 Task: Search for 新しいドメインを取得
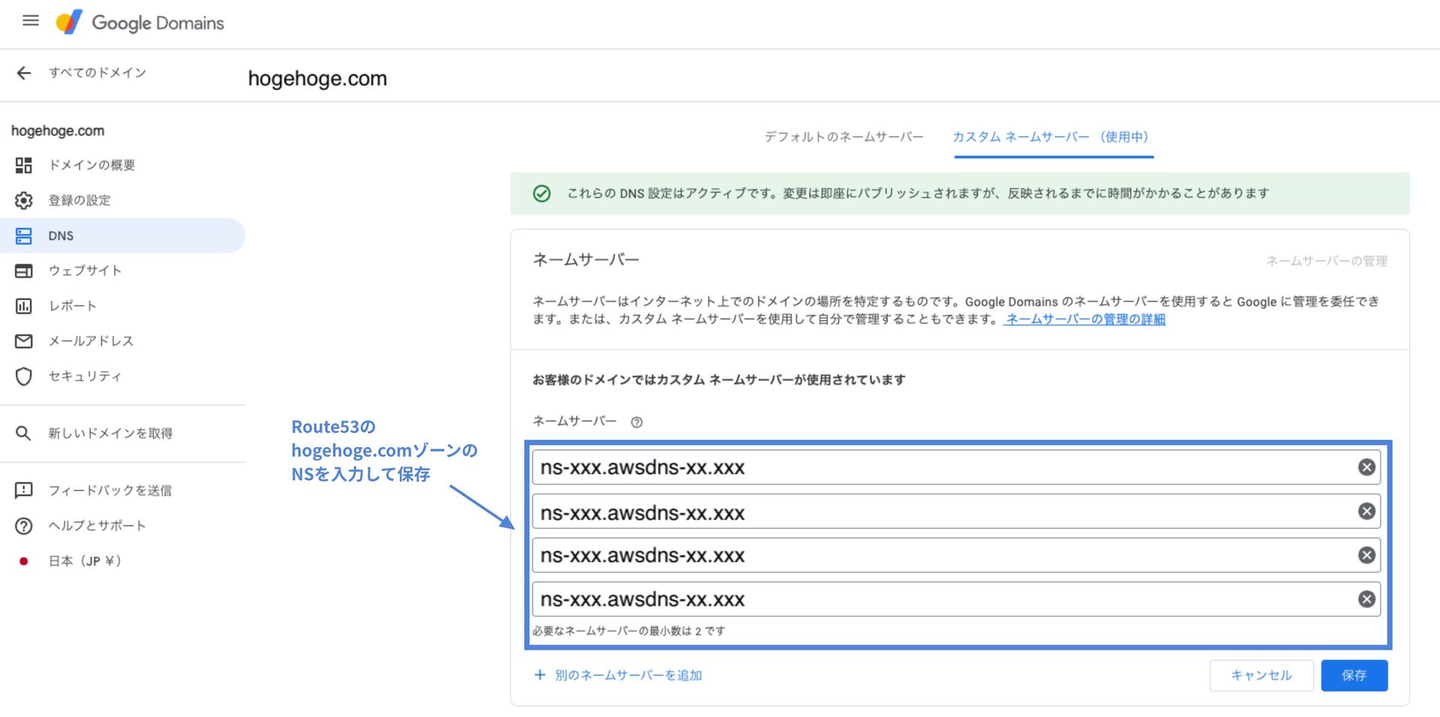pyautogui.click(x=110, y=433)
